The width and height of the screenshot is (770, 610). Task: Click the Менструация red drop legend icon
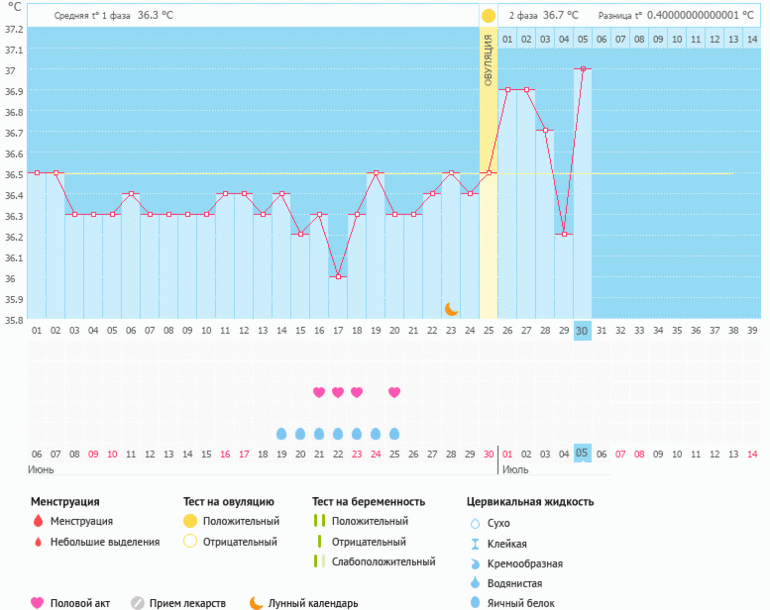[38, 521]
